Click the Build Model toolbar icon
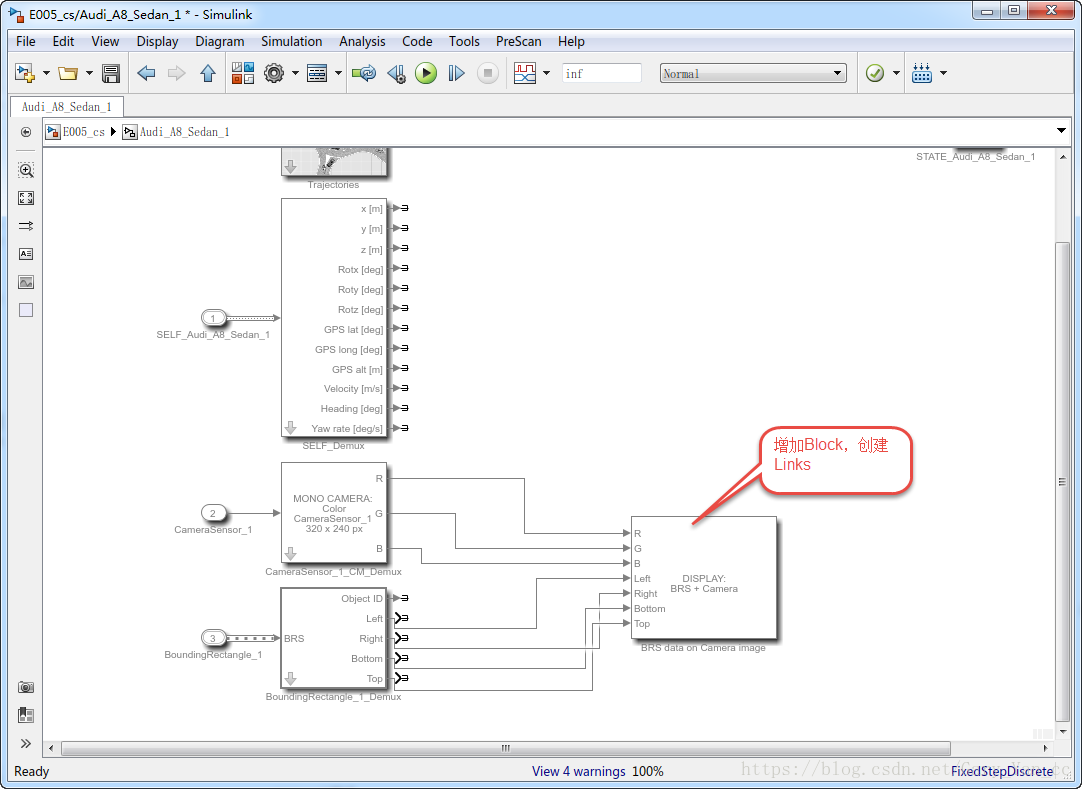This screenshot has height=789, width=1082. click(922, 73)
